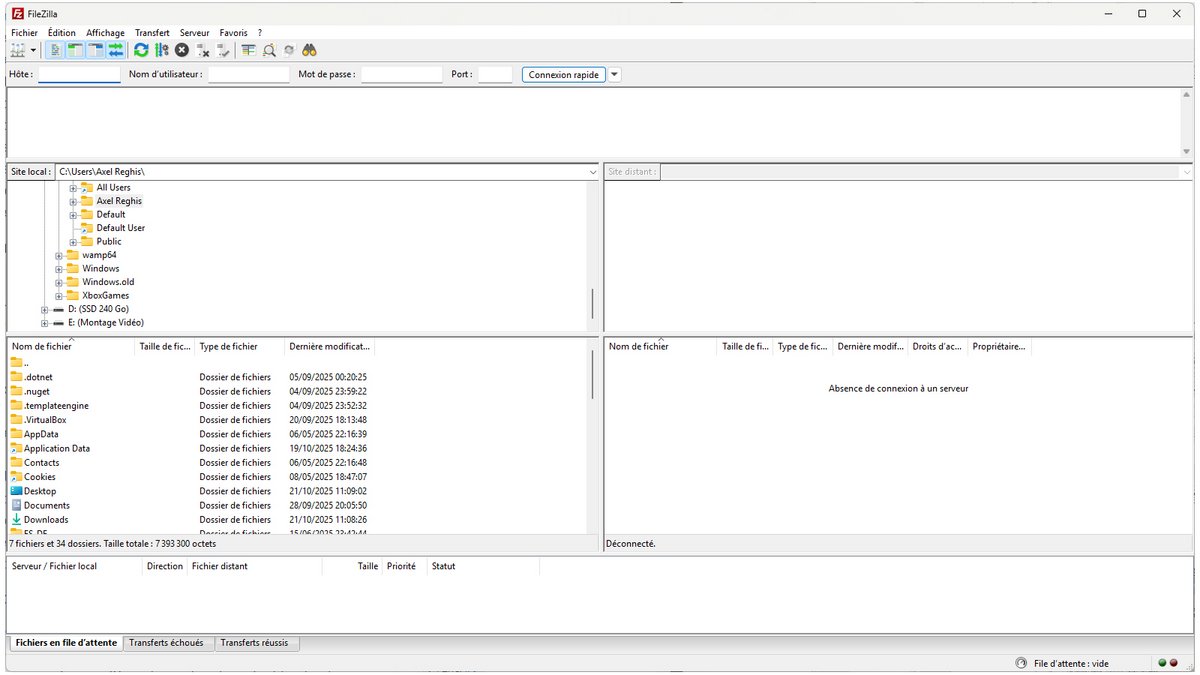Click the local file list vertical scrollbar
The height and width of the screenshot is (675, 1200).
click(593, 375)
